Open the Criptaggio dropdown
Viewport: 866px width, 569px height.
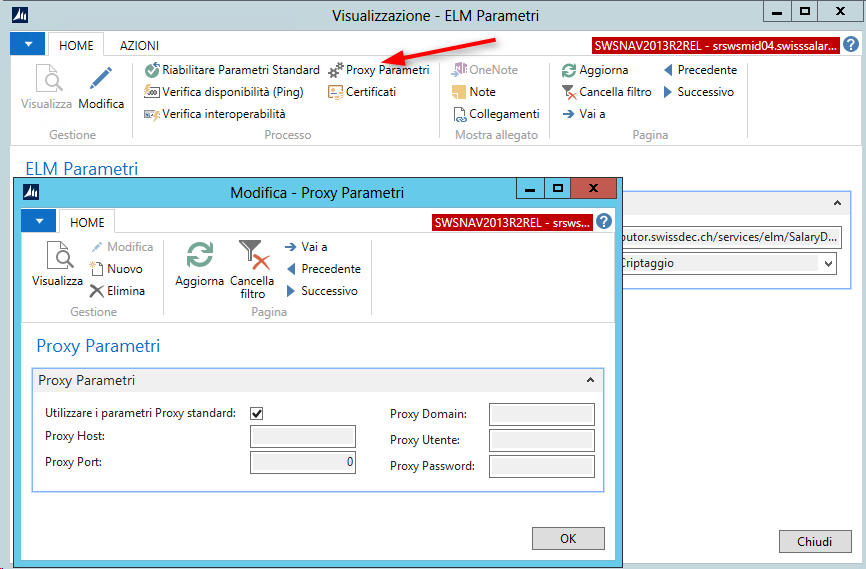click(x=828, y=263)
